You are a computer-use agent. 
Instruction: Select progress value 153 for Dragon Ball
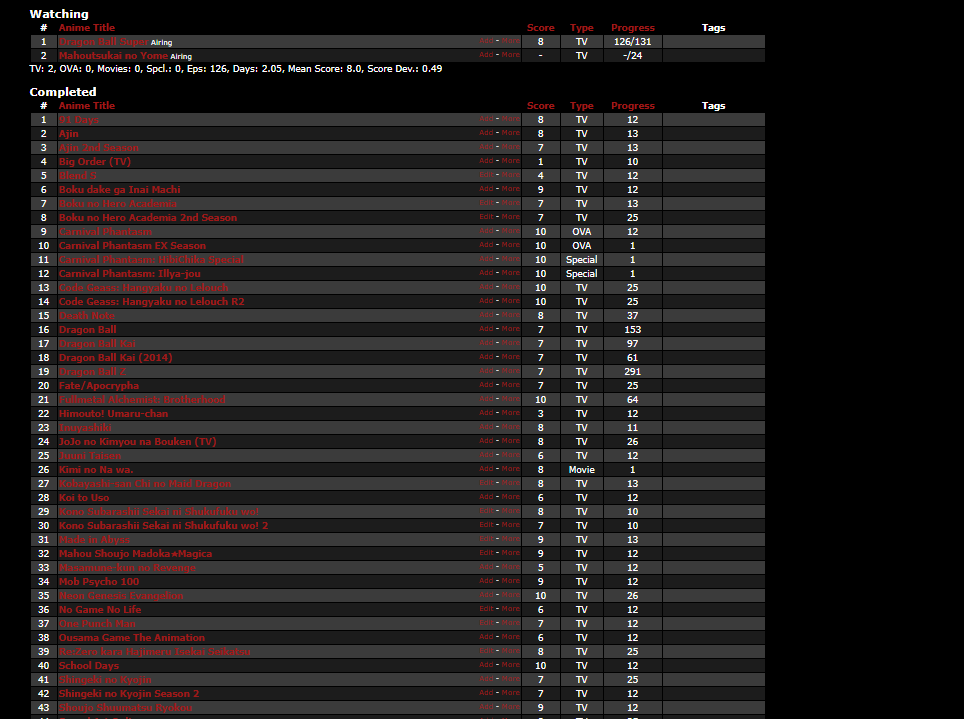[633, 330]
